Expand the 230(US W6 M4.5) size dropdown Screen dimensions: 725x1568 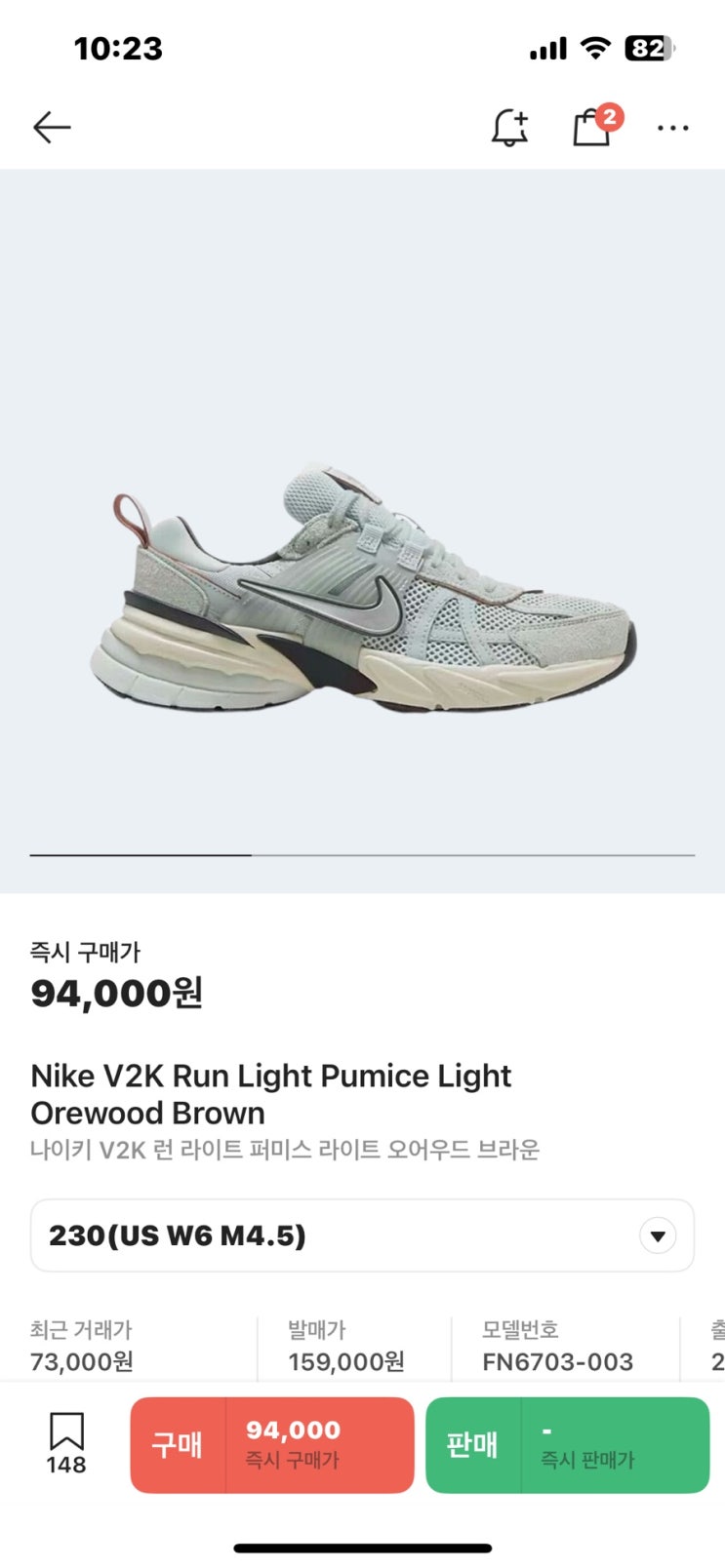click(x=362, y=1235)
